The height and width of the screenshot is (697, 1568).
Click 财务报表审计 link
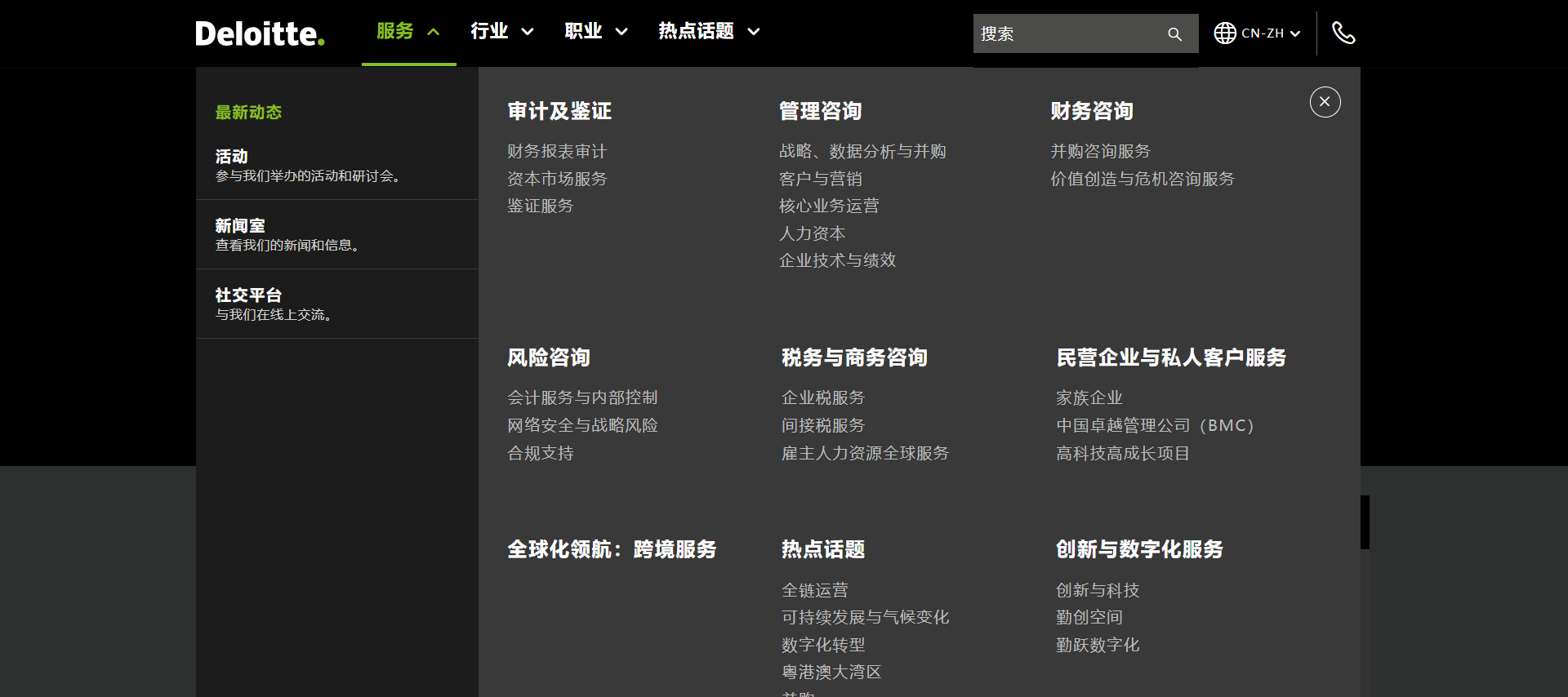(x=557, y=152)
